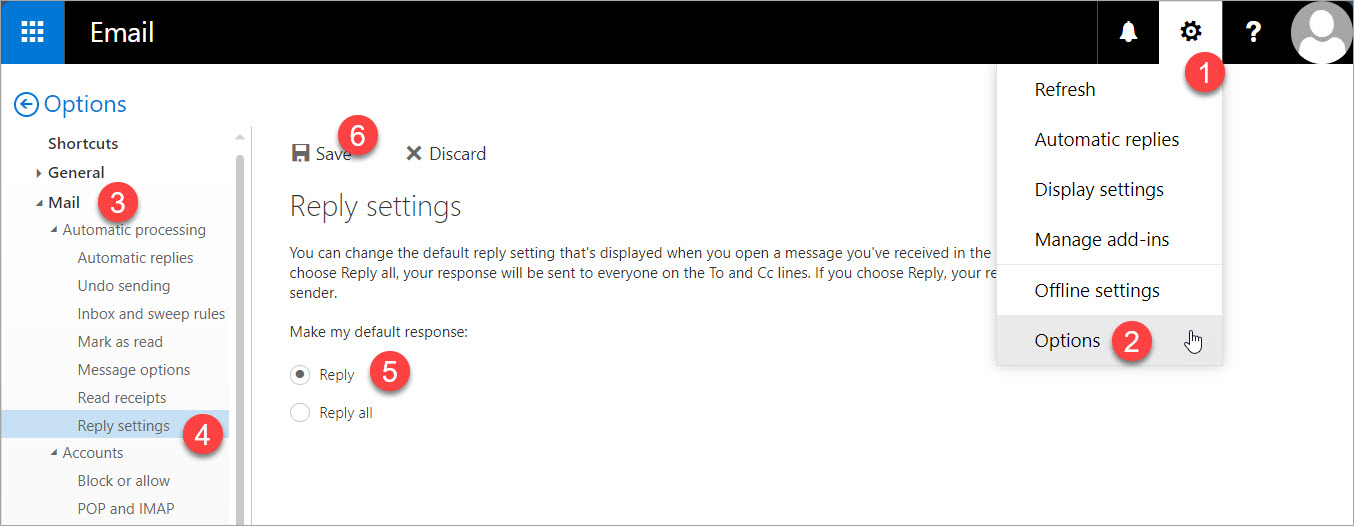This screenshot has width=1354, height=526.
Task: Open the user profile avatar
Action: (1322, 33)
